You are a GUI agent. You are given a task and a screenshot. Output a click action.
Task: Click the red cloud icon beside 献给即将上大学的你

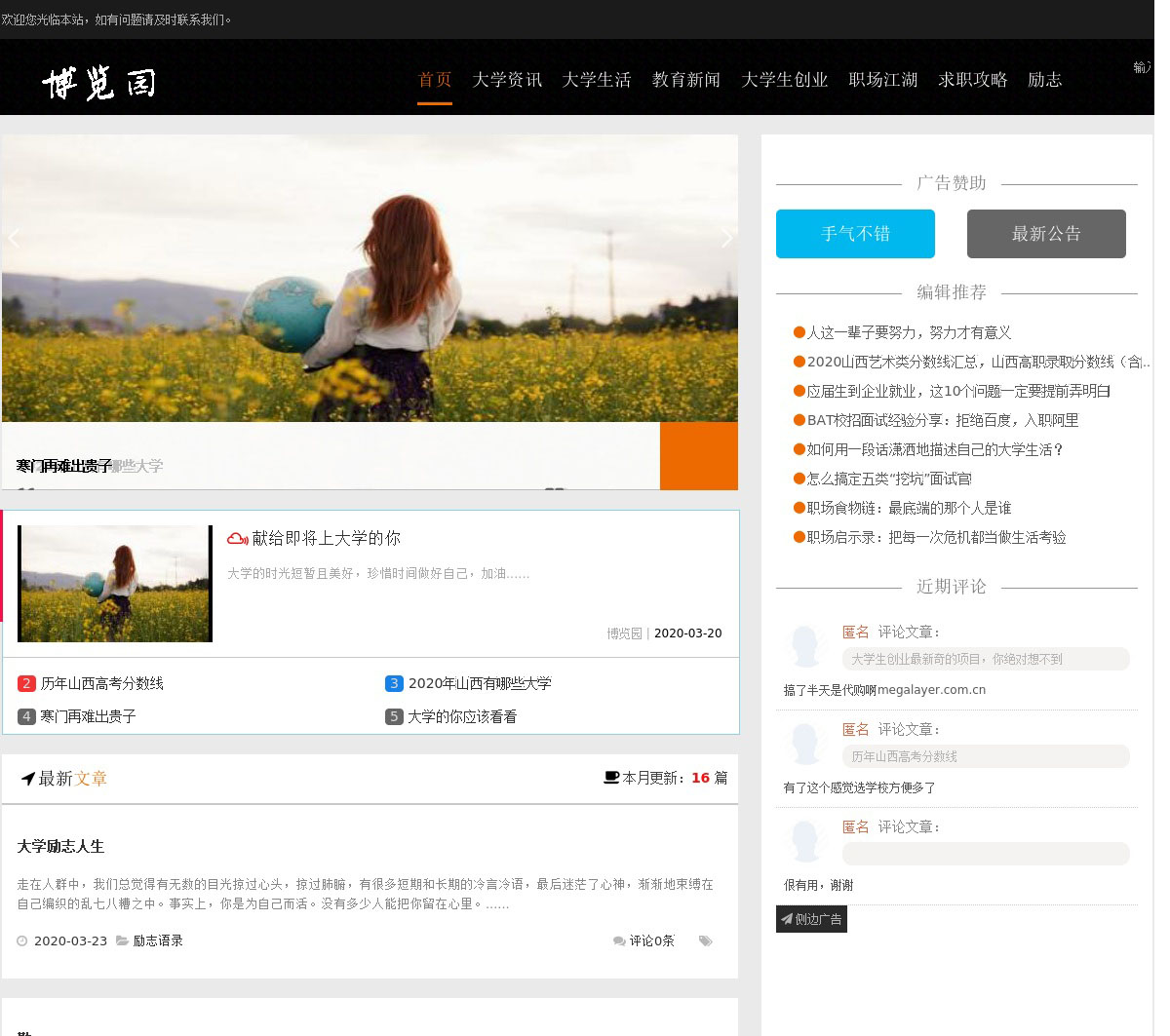point(237,539)
